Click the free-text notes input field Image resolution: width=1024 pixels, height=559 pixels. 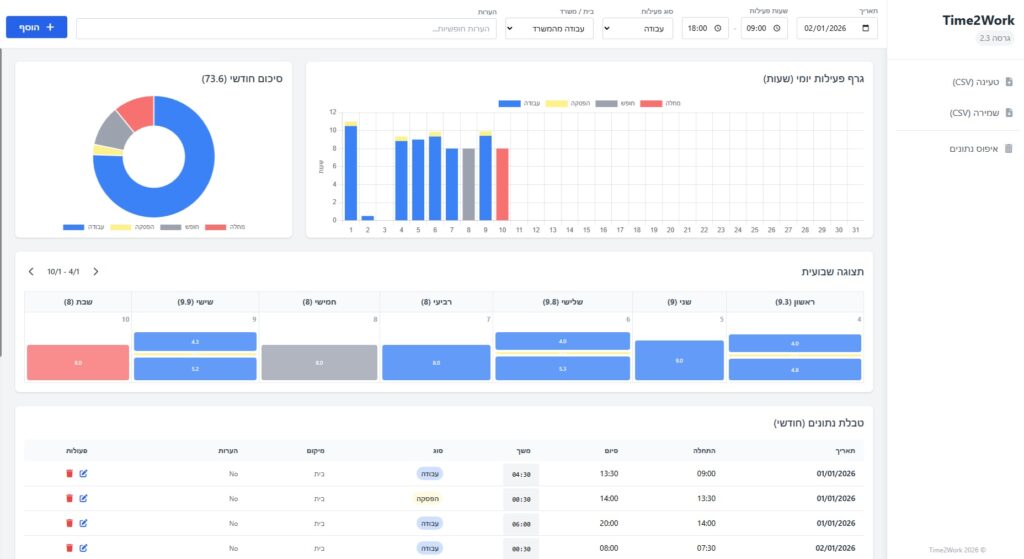point(286,28)
